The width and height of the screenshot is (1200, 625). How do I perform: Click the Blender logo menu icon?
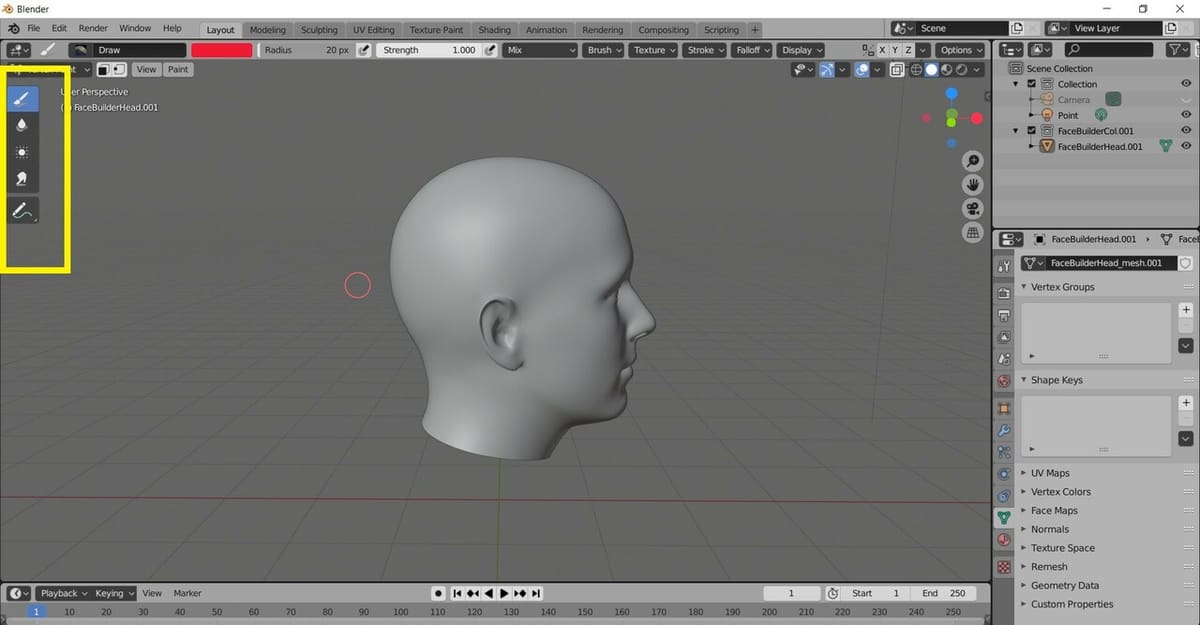[x=13, y=29]
